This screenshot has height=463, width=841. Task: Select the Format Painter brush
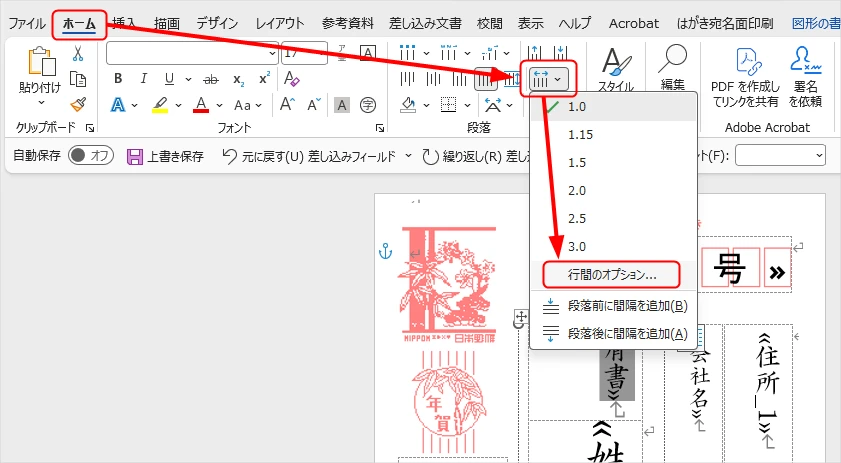coord(78,104)
